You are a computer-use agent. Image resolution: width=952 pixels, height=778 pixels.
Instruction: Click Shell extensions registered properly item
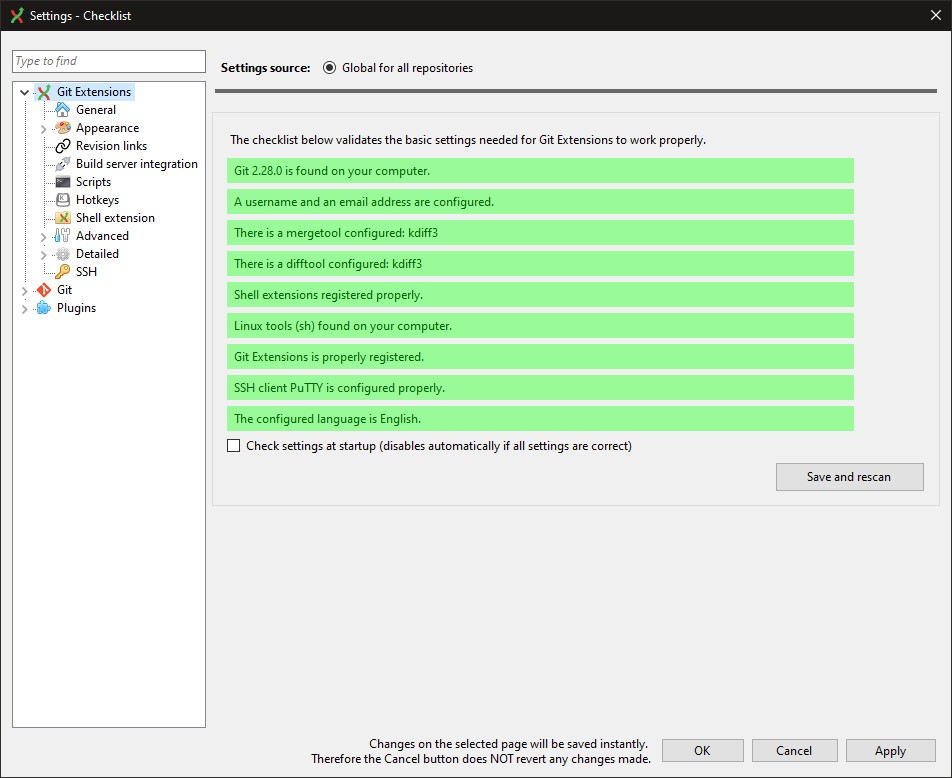tap(540, 295)
